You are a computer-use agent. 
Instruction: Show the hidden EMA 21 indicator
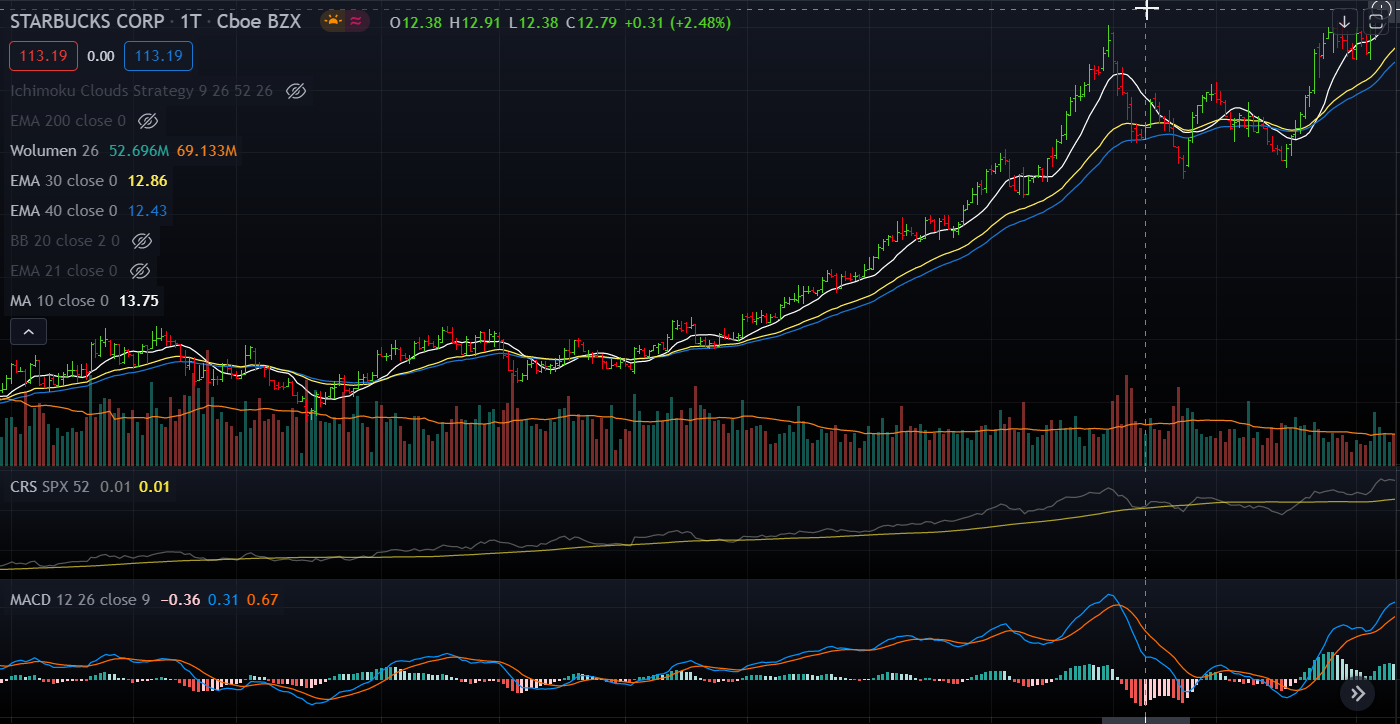click(x=140, y=271)
